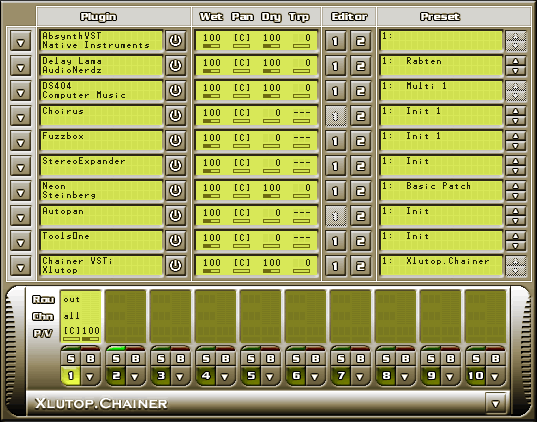The image size is (537, 422).
Task: Expand the Xlutop.Chainer bottom bar dropdown arrow
Action: coord(495,403)
